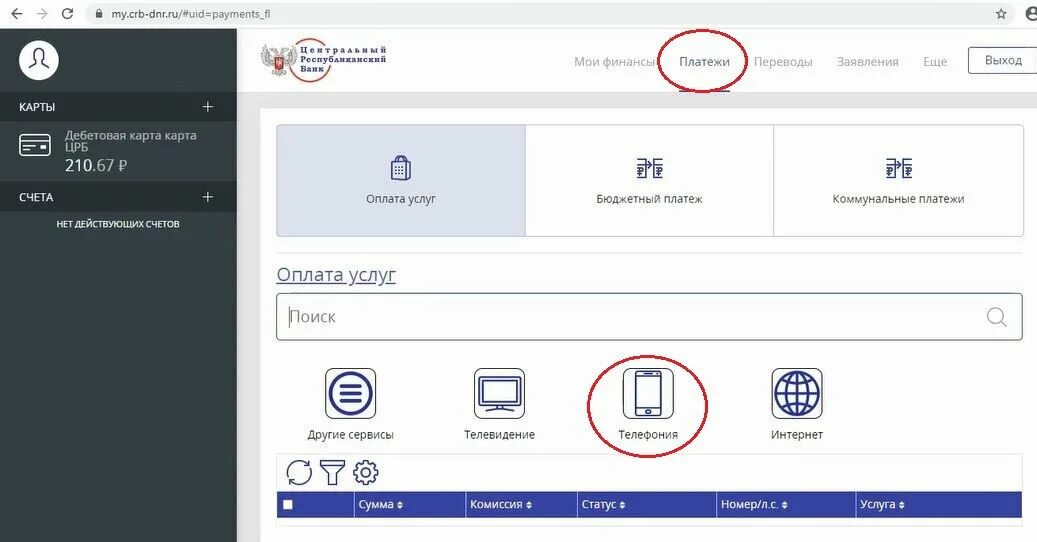1037x542 pixels.
Task: Reload the browser page
Action: click(67, 13)
